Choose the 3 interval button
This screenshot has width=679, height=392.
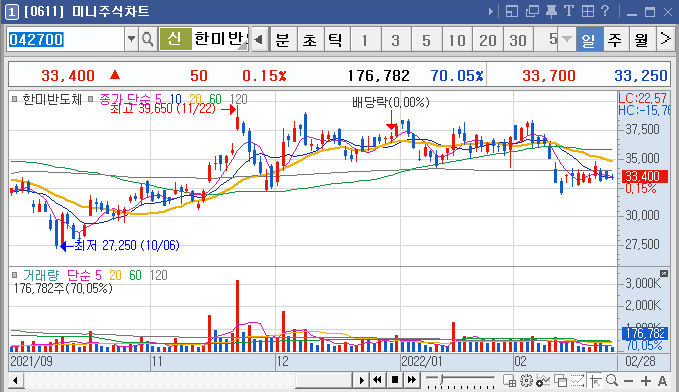point(395,40)
